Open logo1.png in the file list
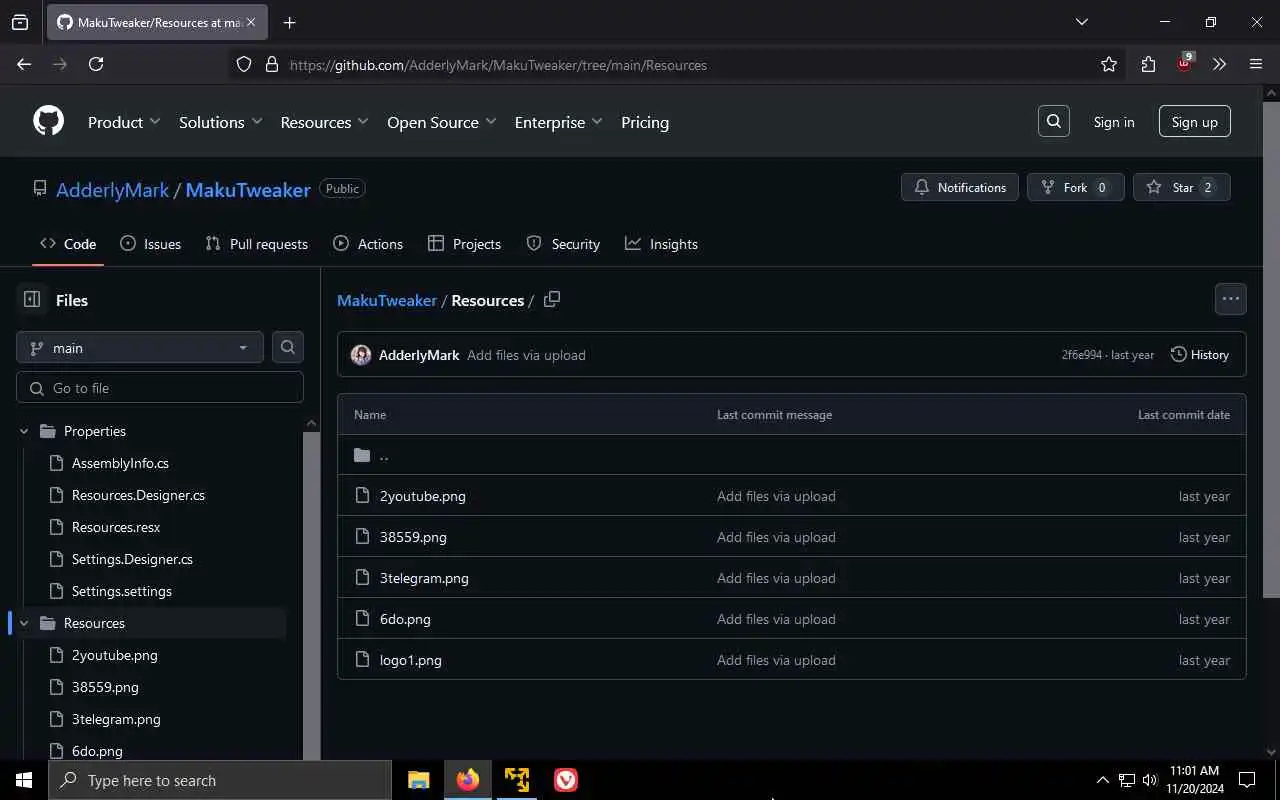Image resolution: width=1280 pixels, height=800 pixels. coord(410,660)
